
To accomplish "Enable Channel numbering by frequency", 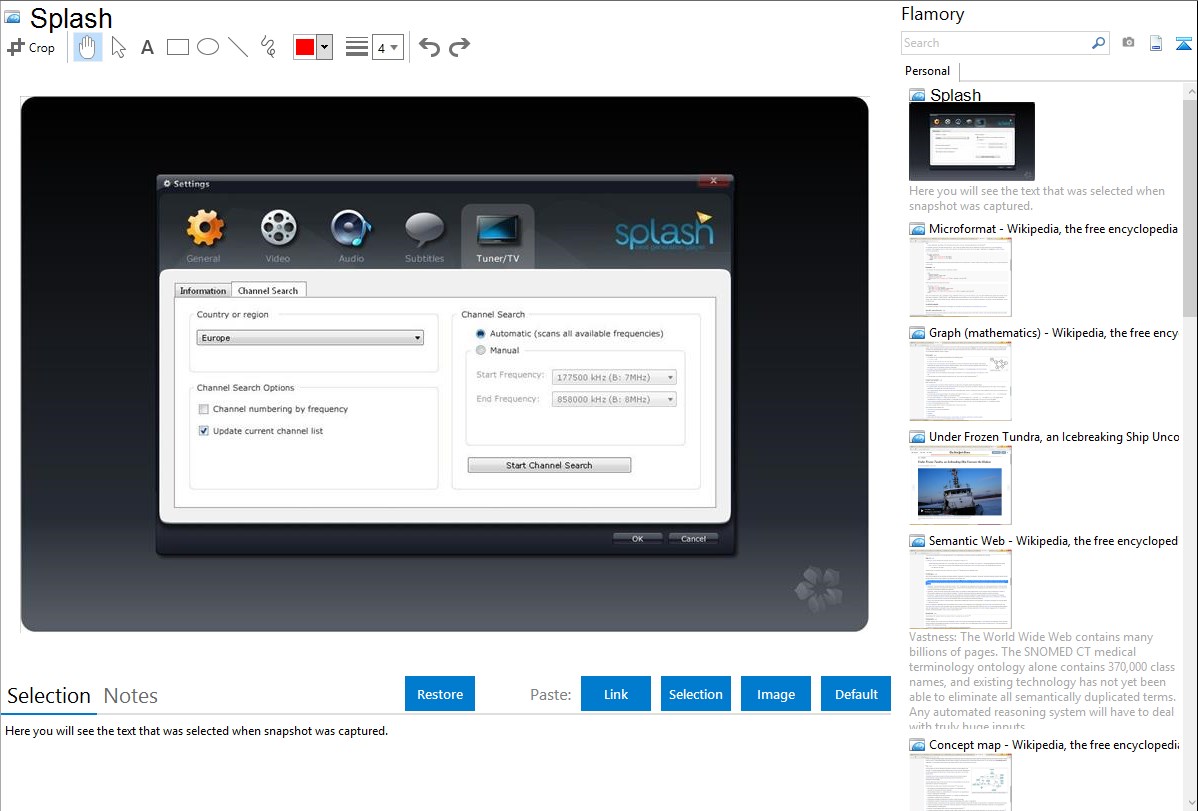I will [204, 409].
